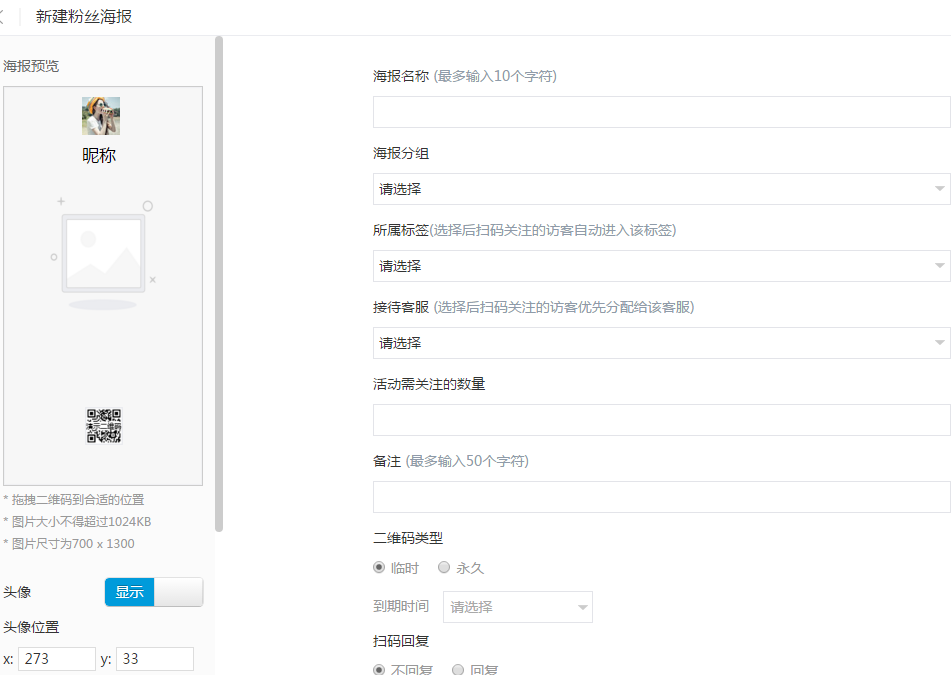Click the avatar photo in poster preview
This screenshot has width=951, height=675.
(x=101, y=116)
